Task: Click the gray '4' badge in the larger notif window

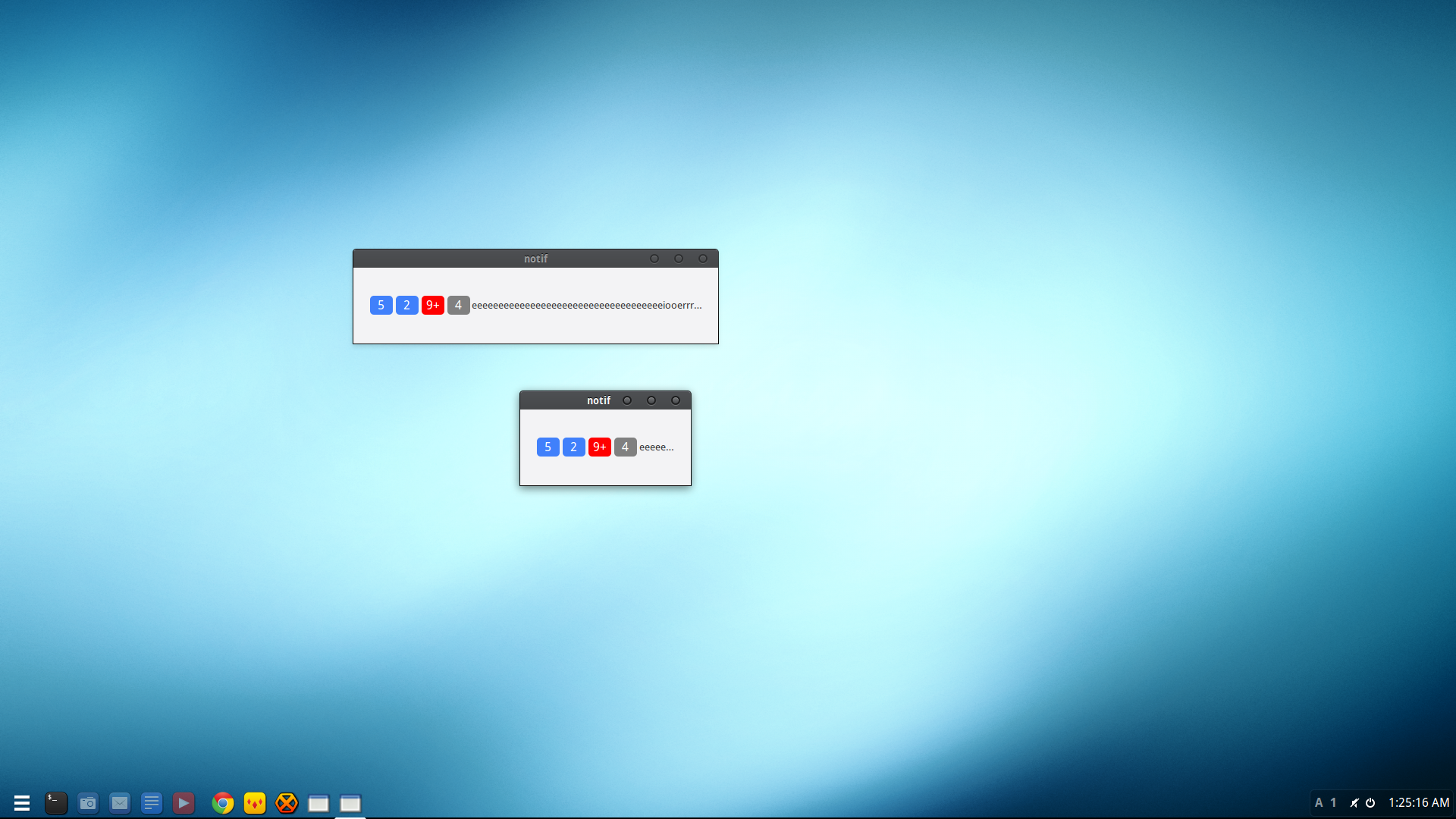Action: click(x=459, y=305)
